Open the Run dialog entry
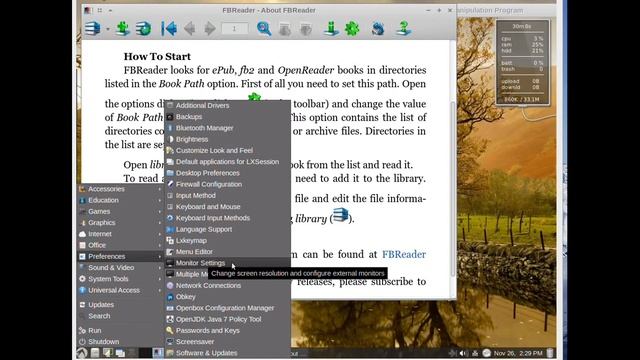The height and width of the screenshot is (360, 640). point(120,330)
